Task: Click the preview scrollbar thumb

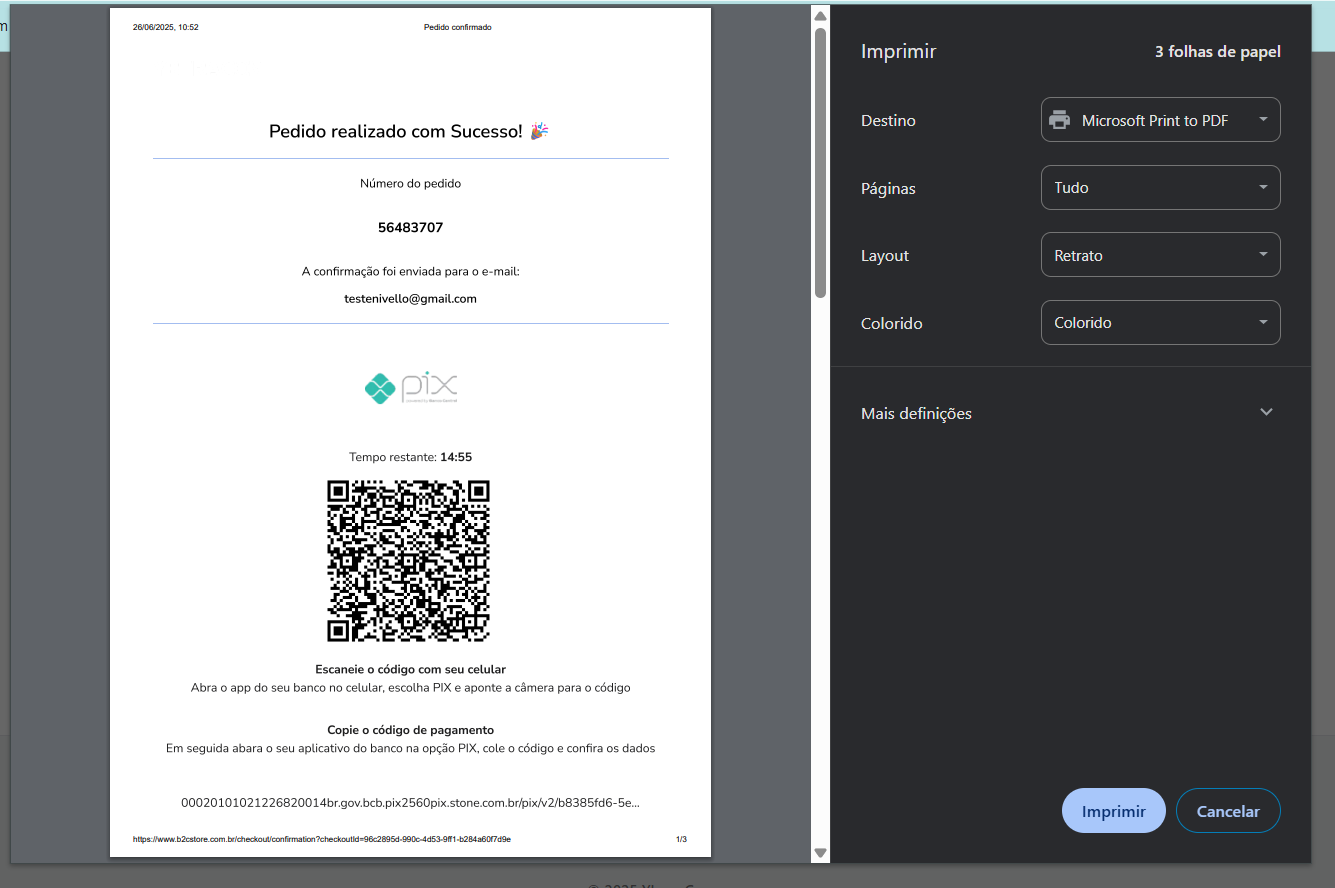Action: tap(820, 162)
